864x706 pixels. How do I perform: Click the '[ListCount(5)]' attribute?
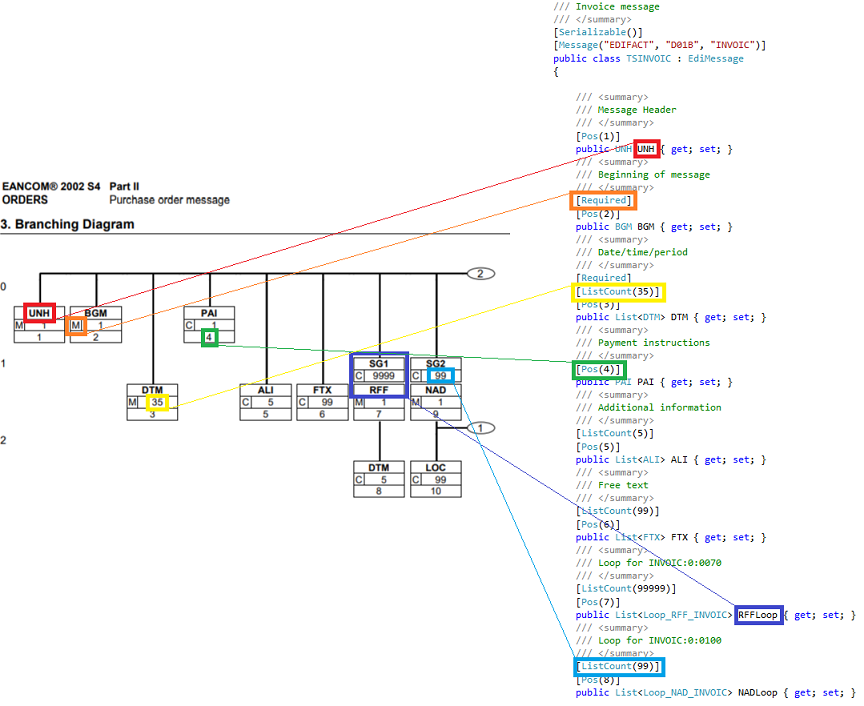(x=615, y=433)
